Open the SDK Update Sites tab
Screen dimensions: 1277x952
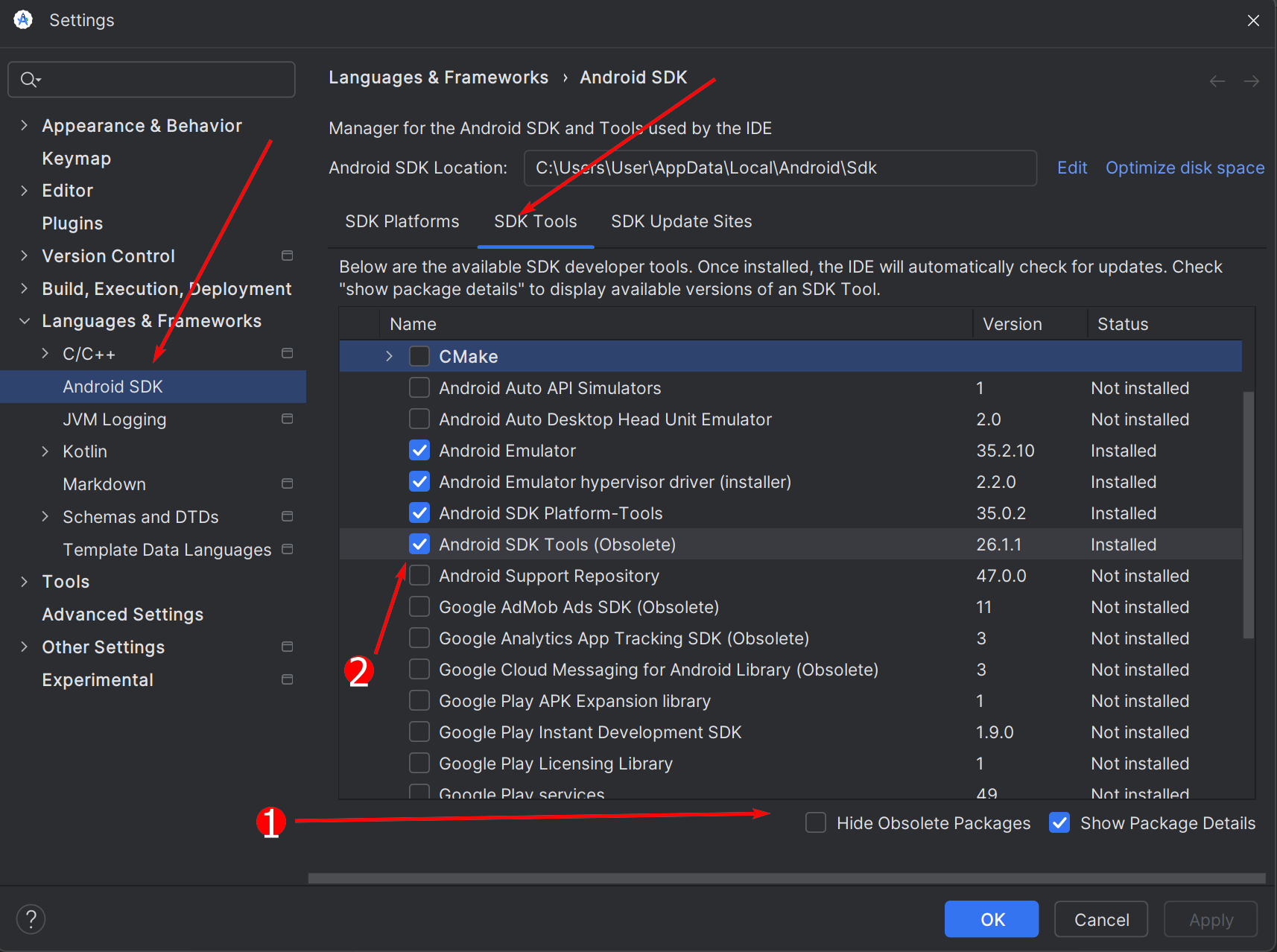coord(681,221)
